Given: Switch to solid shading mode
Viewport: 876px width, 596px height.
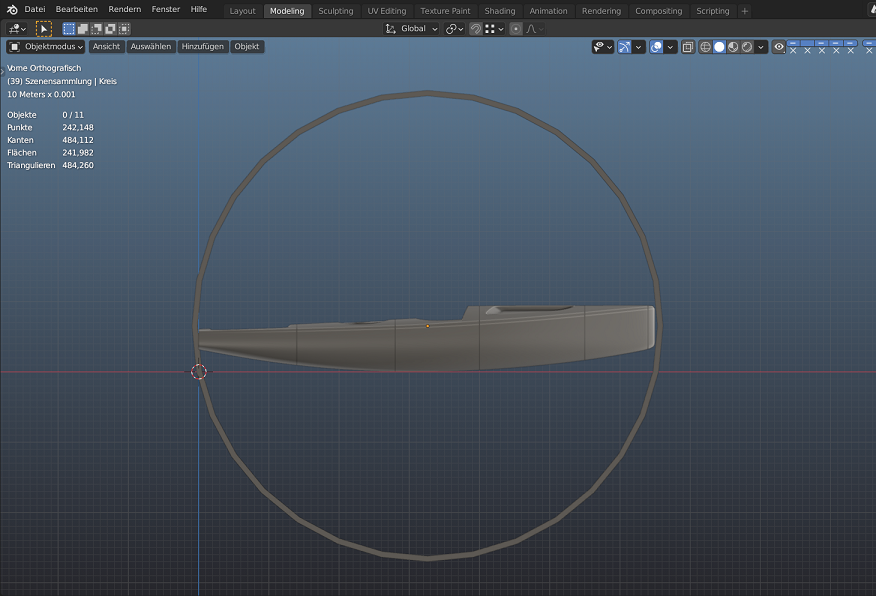Looking at the screenshot, I should coord(719,47).
